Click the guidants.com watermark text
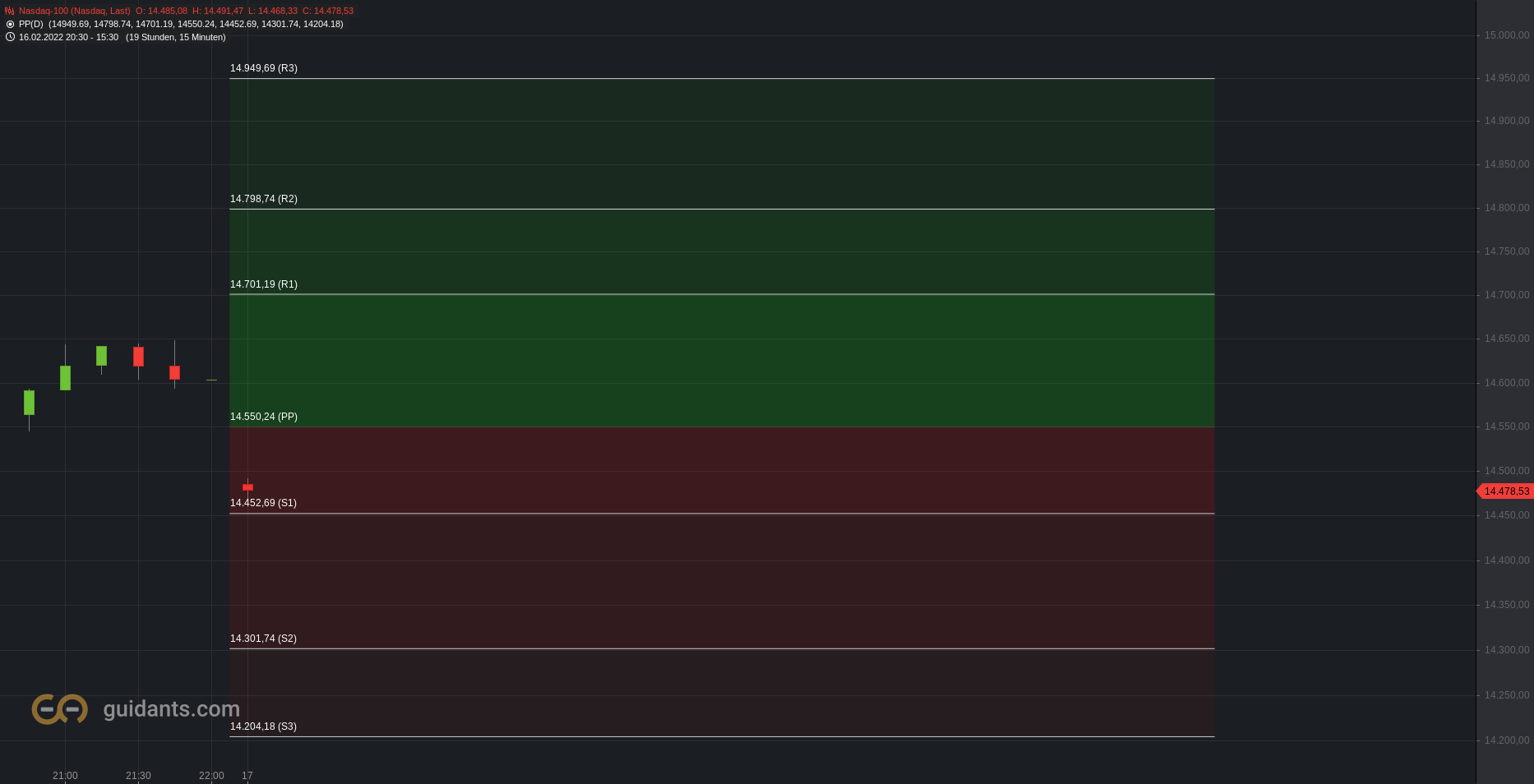Screen dimensions: 1534x784 (172, 709)
